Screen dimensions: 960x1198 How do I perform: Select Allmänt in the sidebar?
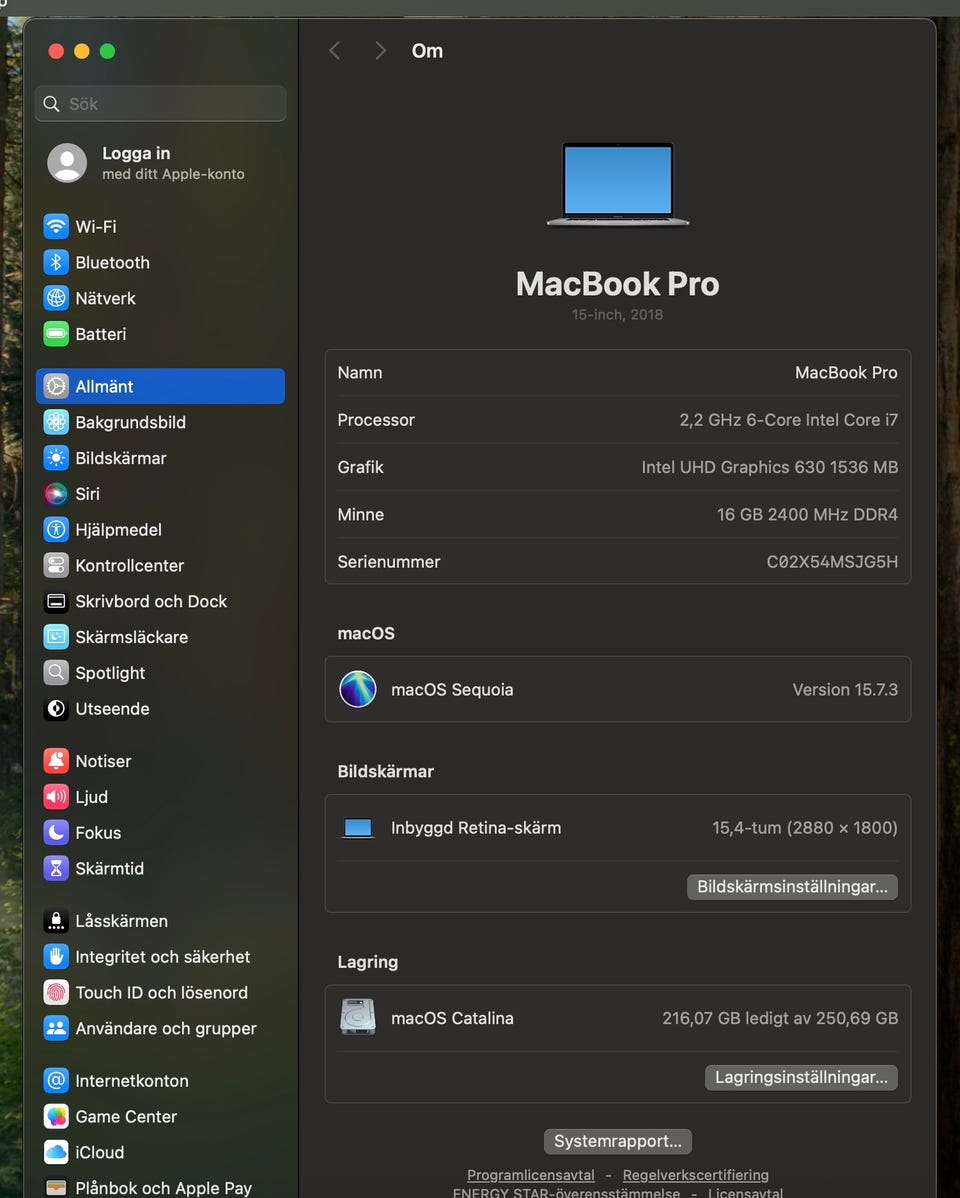click(160, 387)
